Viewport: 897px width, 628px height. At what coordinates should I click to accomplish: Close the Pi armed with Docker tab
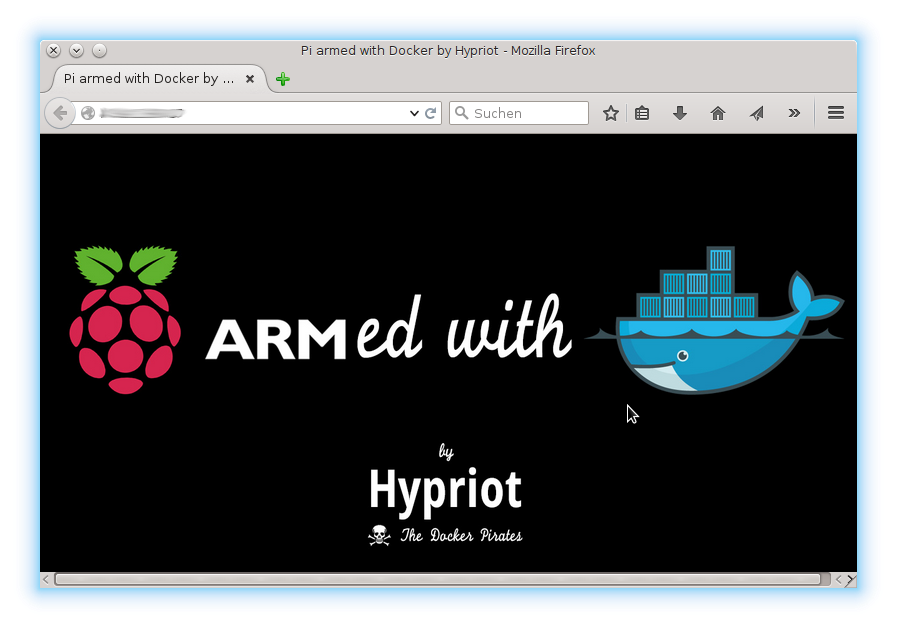[x=250, y=78]
